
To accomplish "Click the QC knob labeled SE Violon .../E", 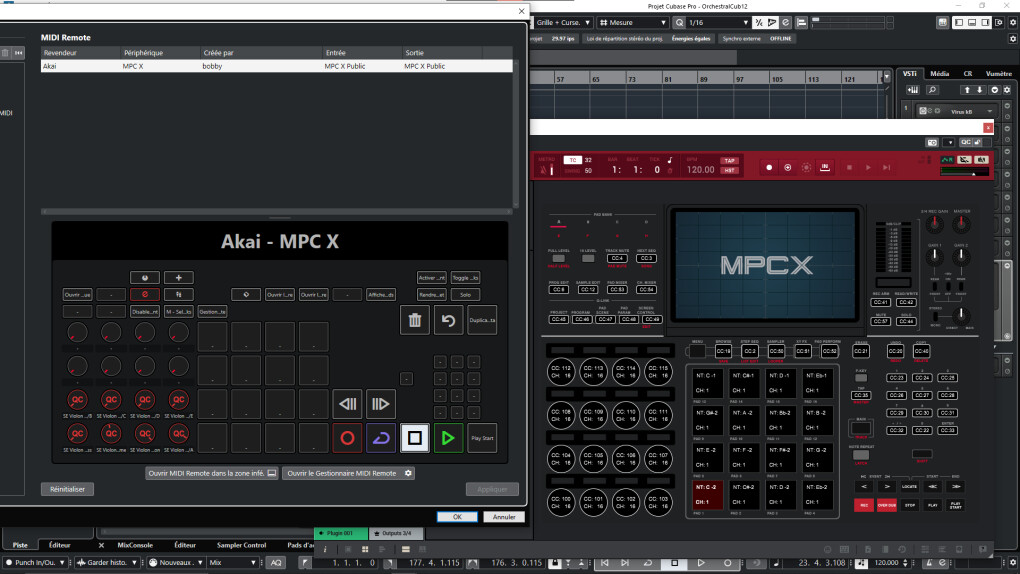I will [178, 400].
